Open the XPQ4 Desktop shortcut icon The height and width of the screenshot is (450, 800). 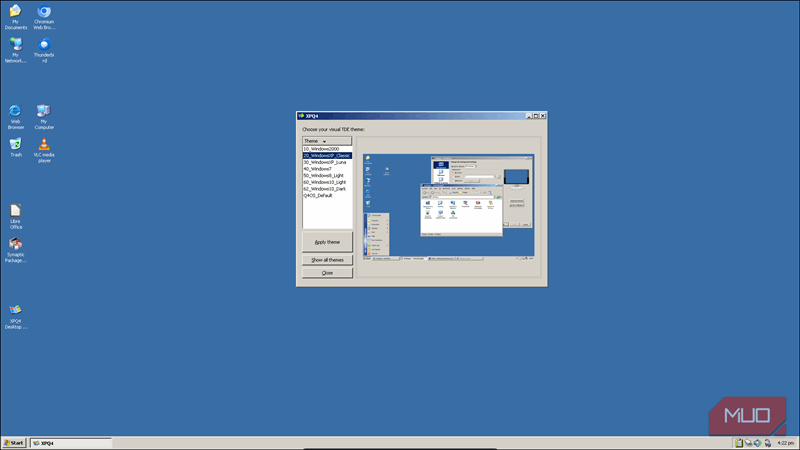click(x=16, y=310)
